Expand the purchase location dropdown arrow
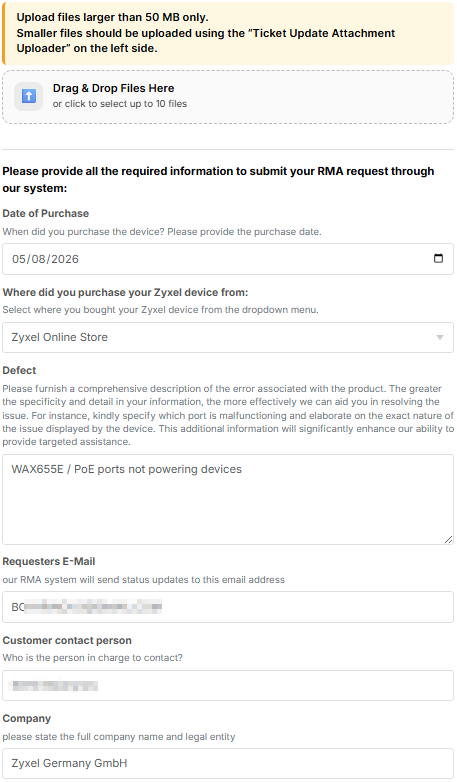 point(440,338)
